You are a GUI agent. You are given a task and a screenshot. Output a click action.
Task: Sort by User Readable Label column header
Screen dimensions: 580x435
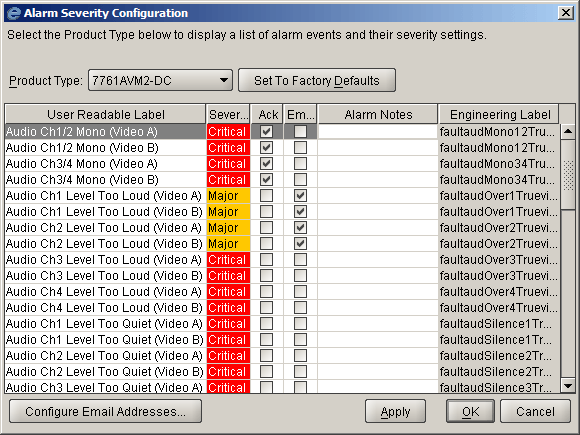(105, 114)
